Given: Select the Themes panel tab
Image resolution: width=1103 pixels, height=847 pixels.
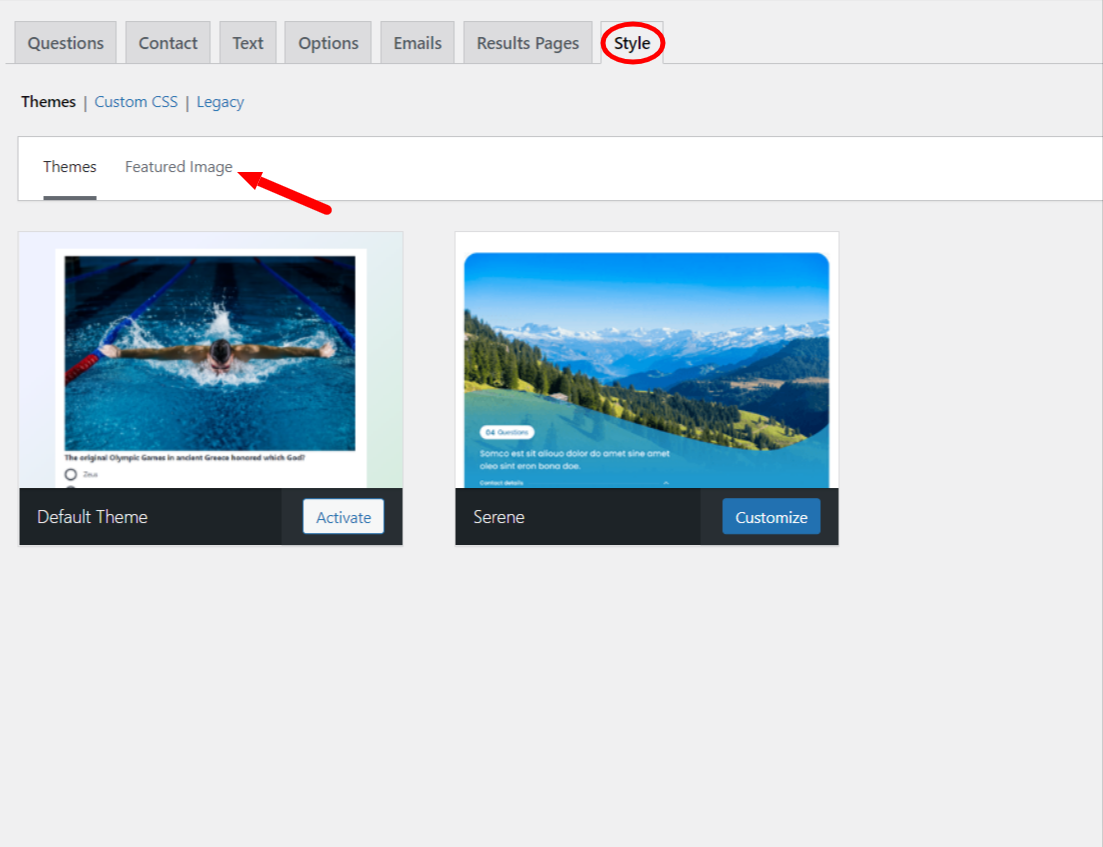Looking at the screenshot, I should [70, 167].
